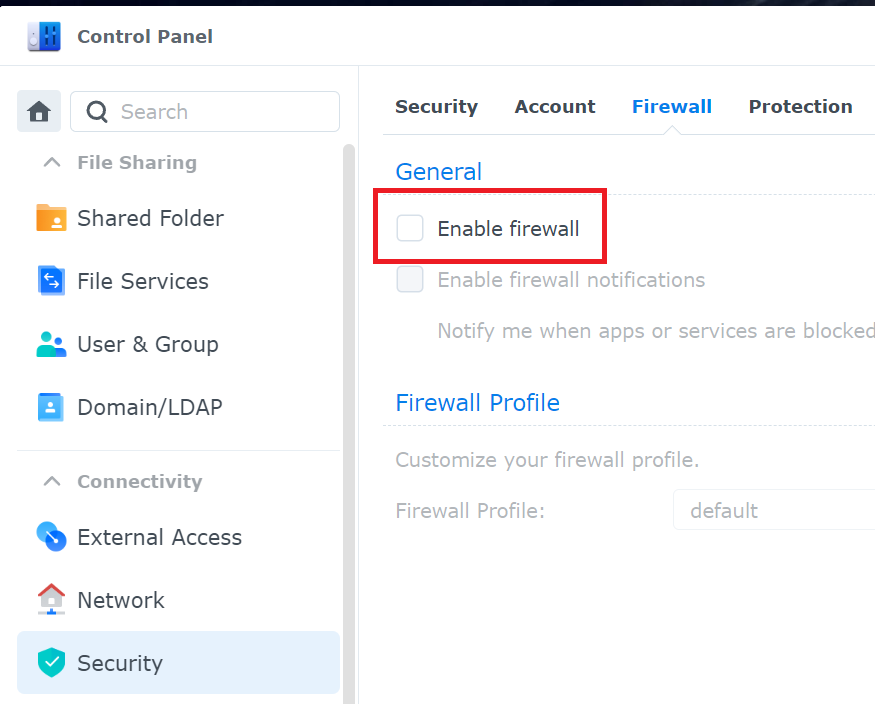Click the Control Panel app icon

coord(45,37)
